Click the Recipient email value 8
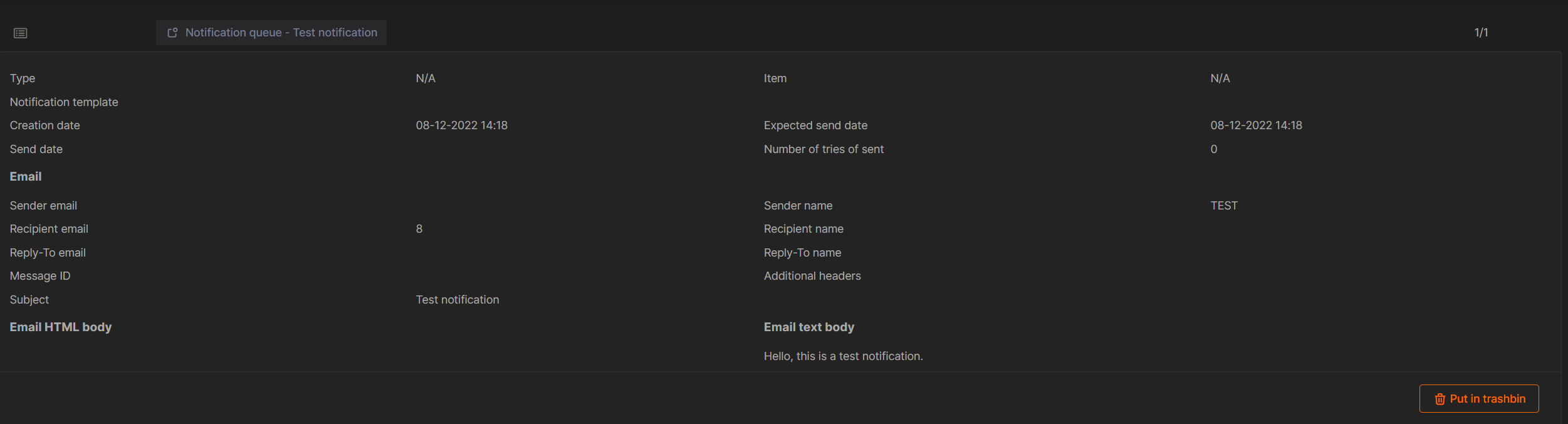 pos(419,228)
